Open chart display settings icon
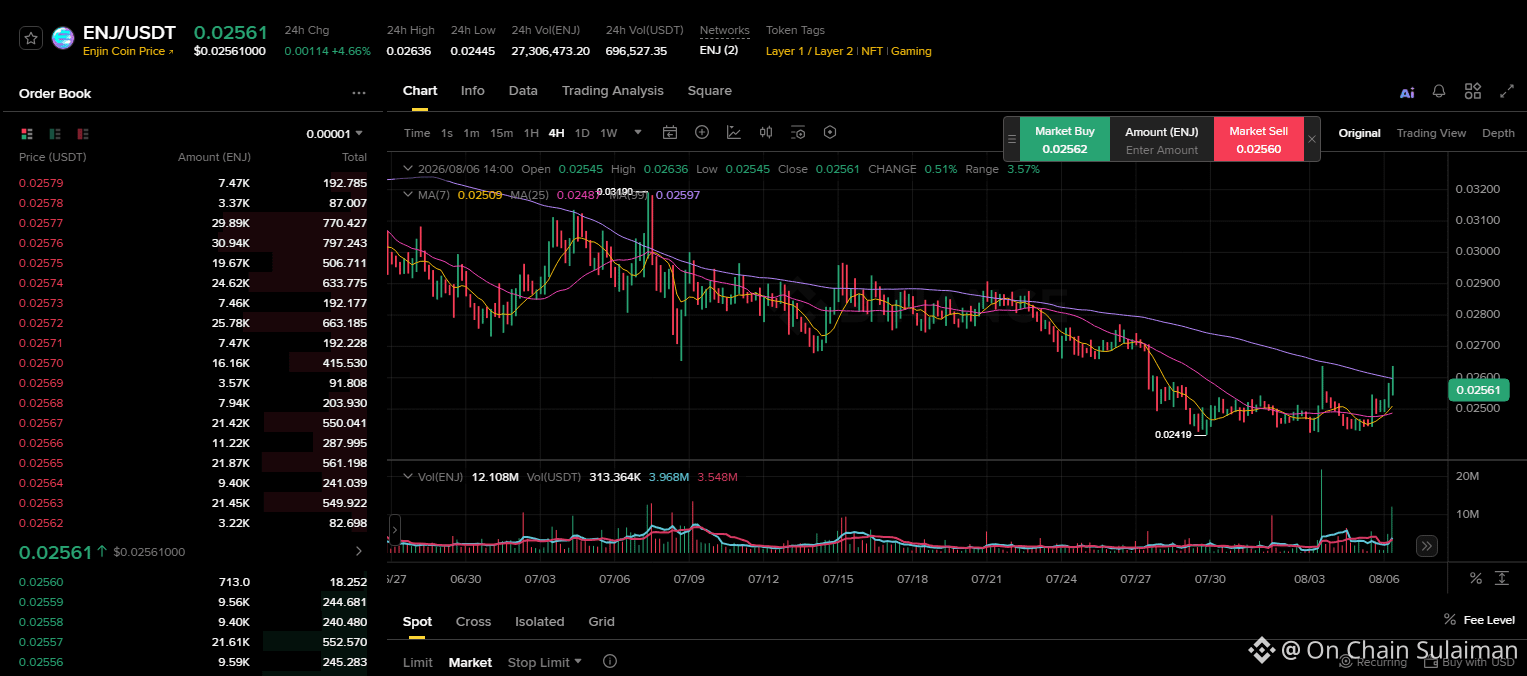The image size is (1527, 676). [x=798, y=132]
